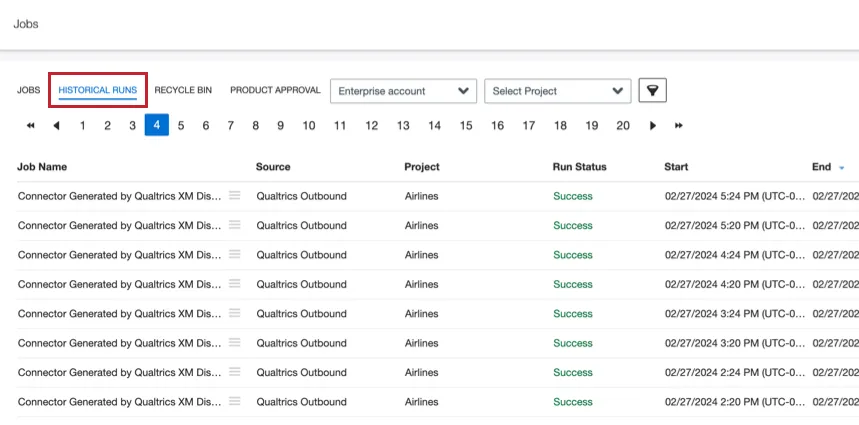Jump to last page of results
859x425 pixels.
(x=679, y=125)
